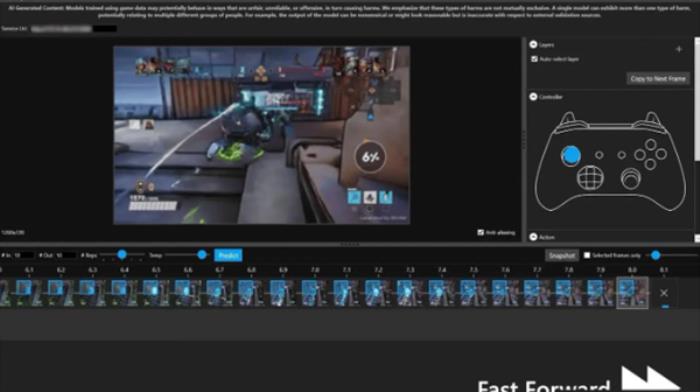Click the top face button on controller
The width and height of the screenshot is (700, 392).
pyautogui.click(x=650, y=144)
